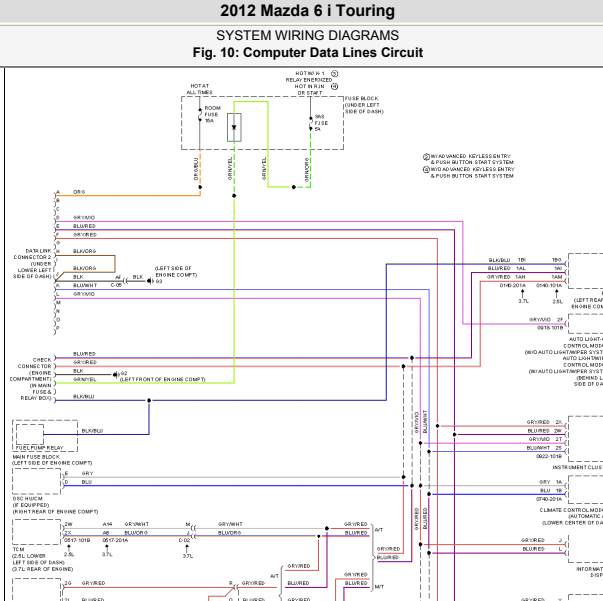The width and height of the screenshot is (603, 601).
Task: Click 'BLU/ORG' label next to A6
Action: pyautogui.click(x=136, y=533)
